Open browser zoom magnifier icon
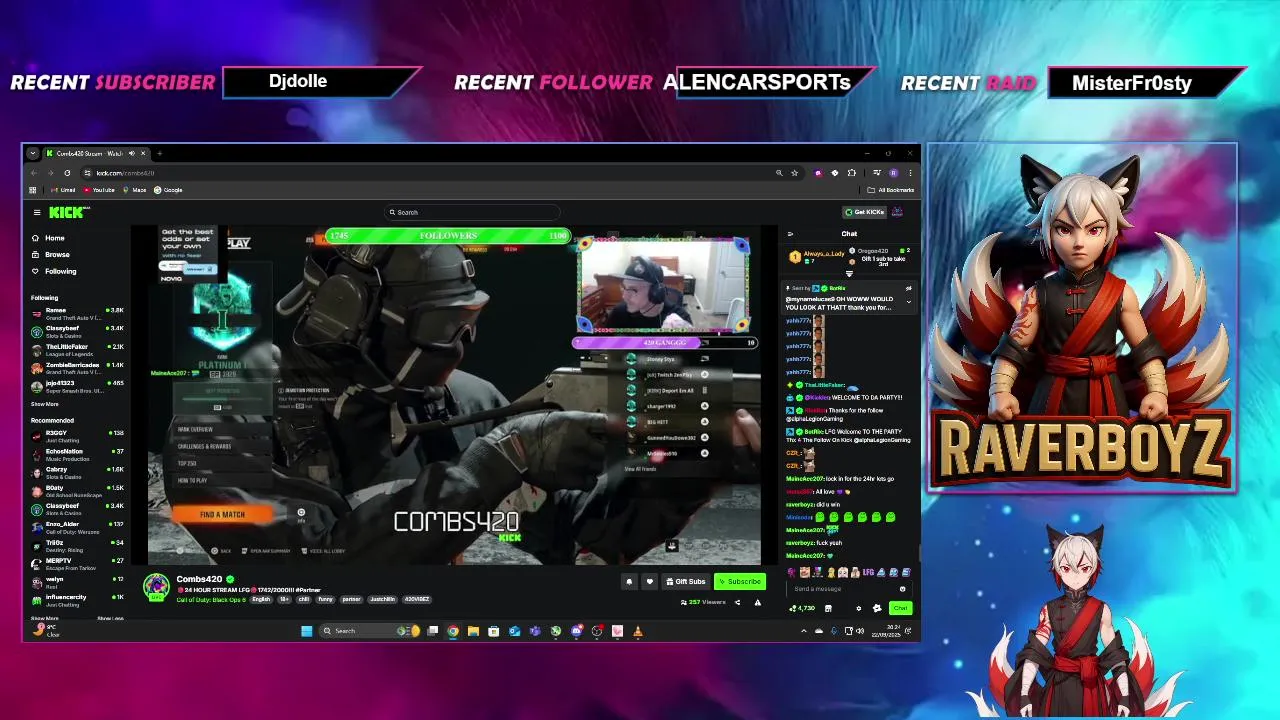 coord(779,173)
